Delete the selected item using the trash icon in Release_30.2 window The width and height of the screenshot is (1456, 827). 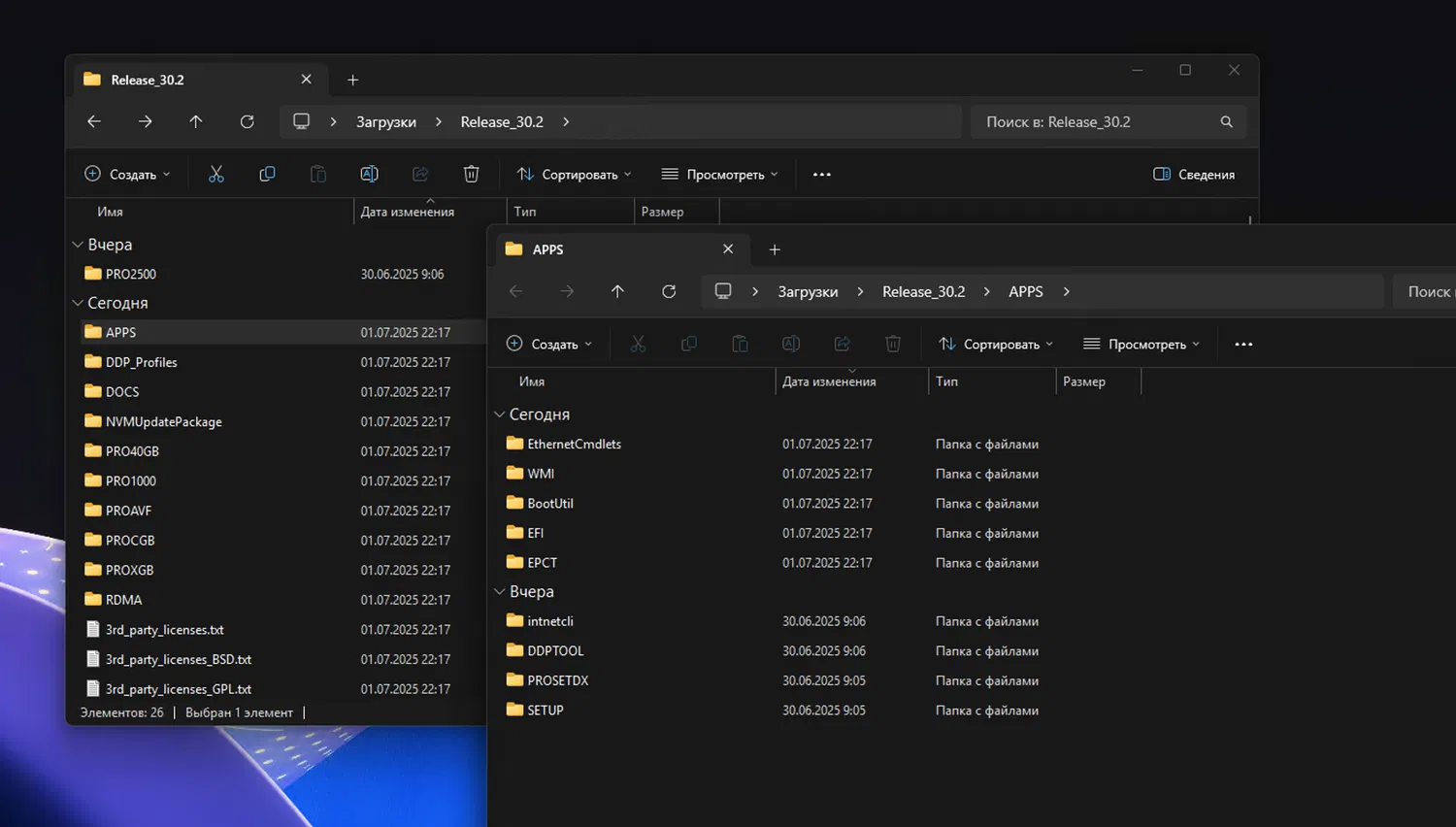click(471, 174)
